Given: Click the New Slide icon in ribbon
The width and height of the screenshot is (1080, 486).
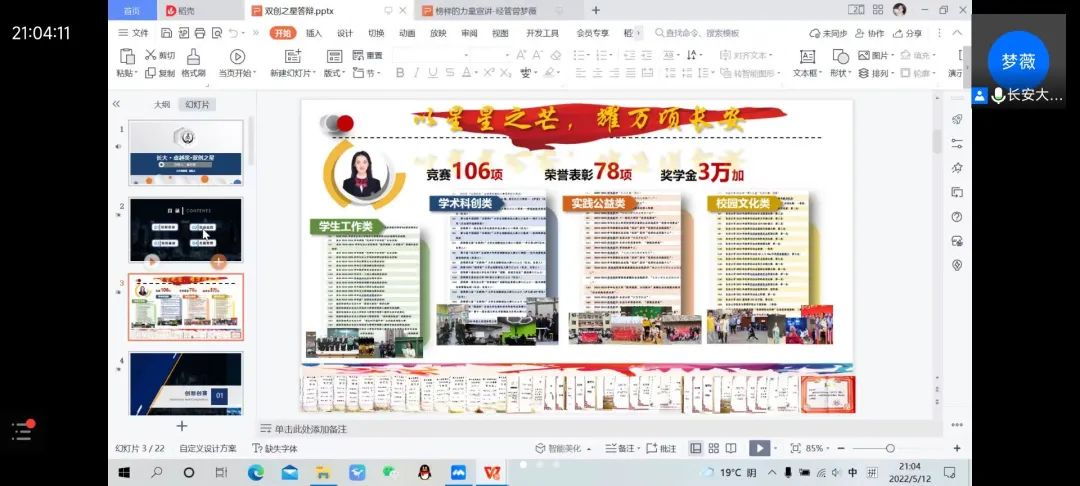Looking at the screenshot, I should [x=292, y=56].
